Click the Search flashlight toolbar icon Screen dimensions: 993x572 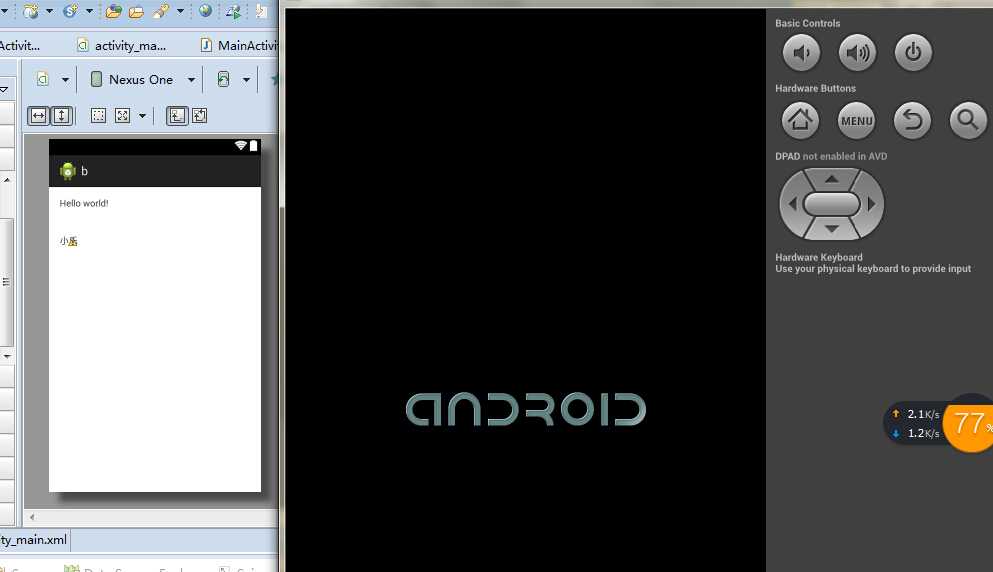(x=161, y=11)
